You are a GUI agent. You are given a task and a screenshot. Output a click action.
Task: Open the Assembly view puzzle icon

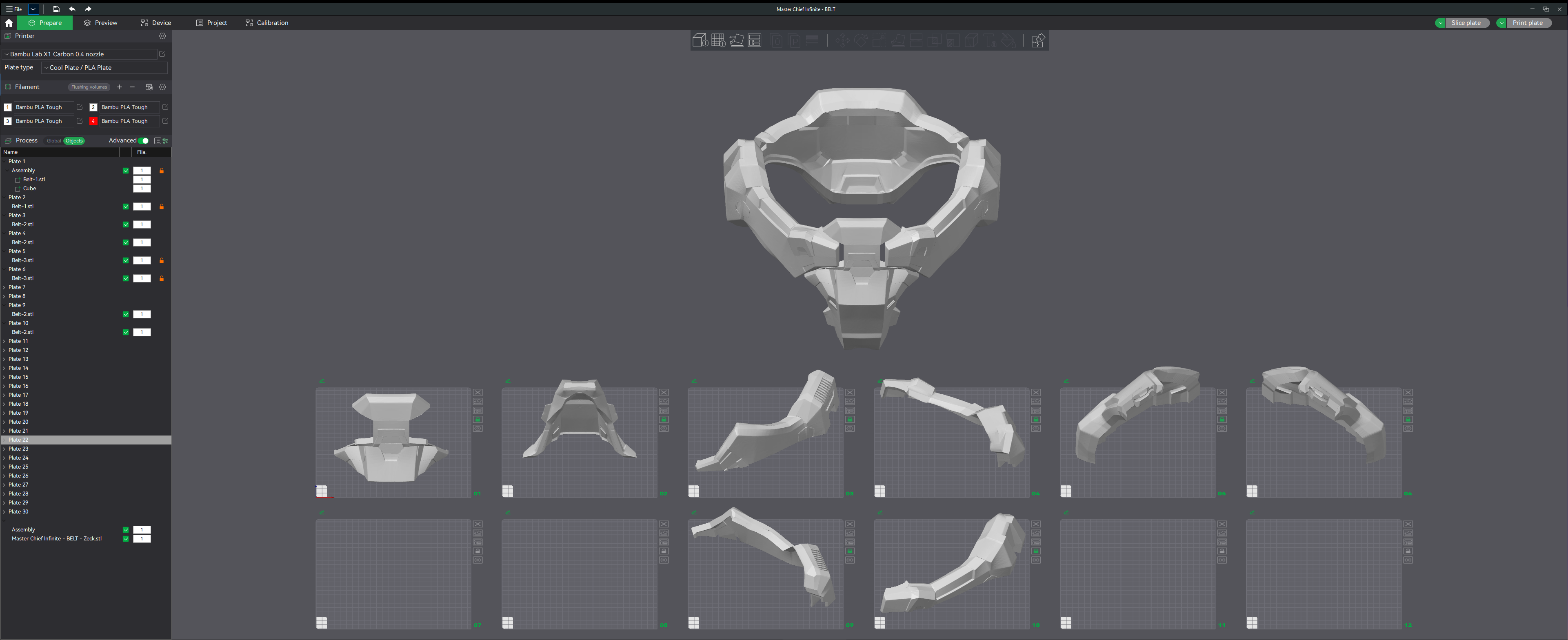coord(1038,41)
